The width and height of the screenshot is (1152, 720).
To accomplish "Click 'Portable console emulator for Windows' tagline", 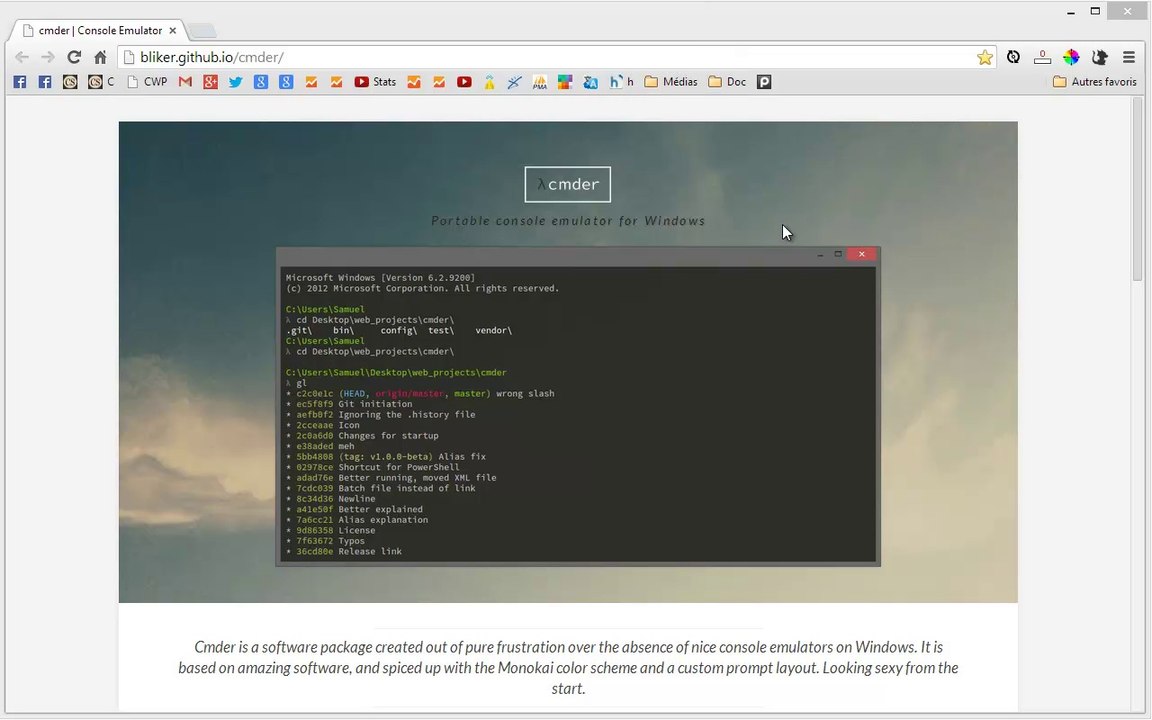I will 568,220.
